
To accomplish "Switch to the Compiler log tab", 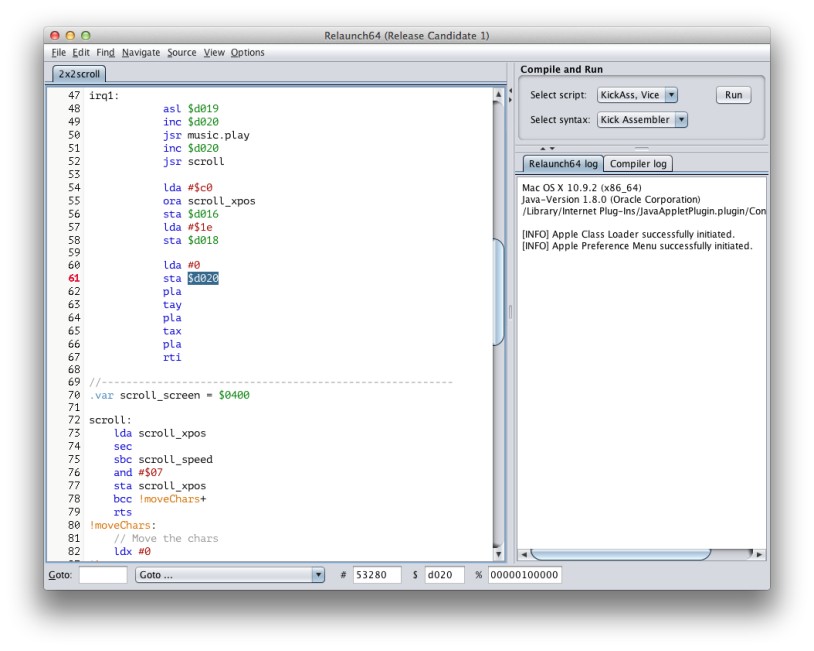I will [640, 164].
